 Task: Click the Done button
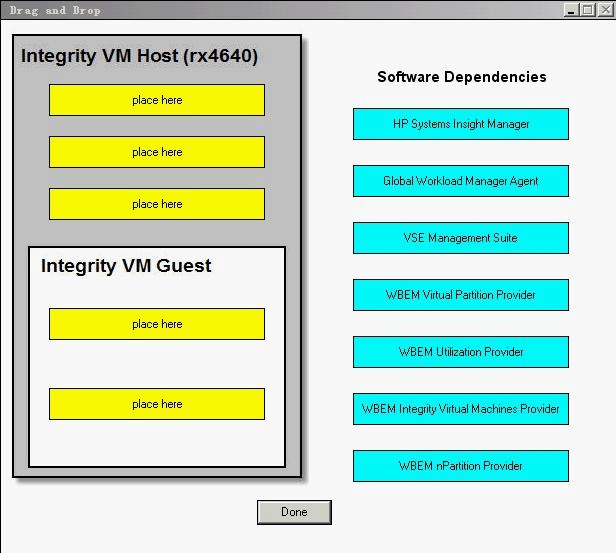294,512
